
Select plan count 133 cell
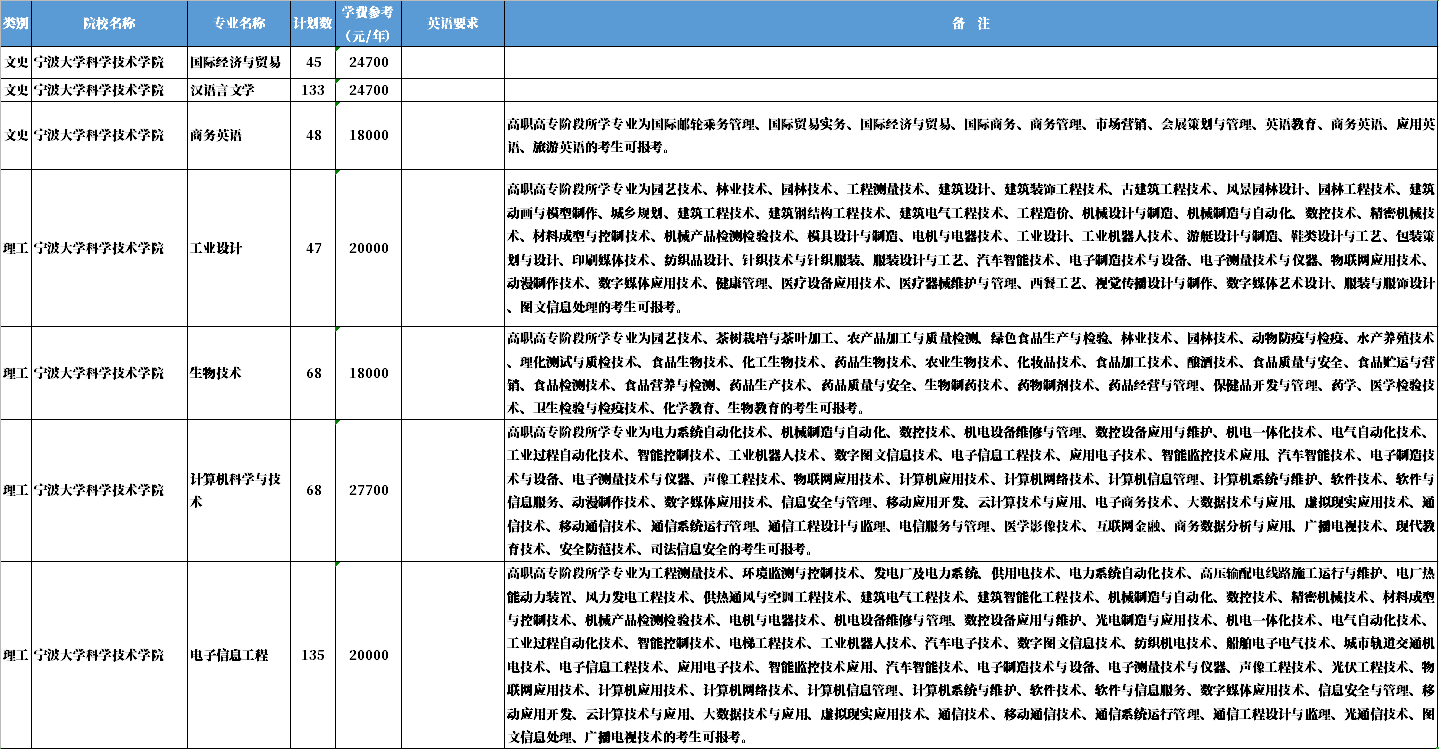coord(313,90)
